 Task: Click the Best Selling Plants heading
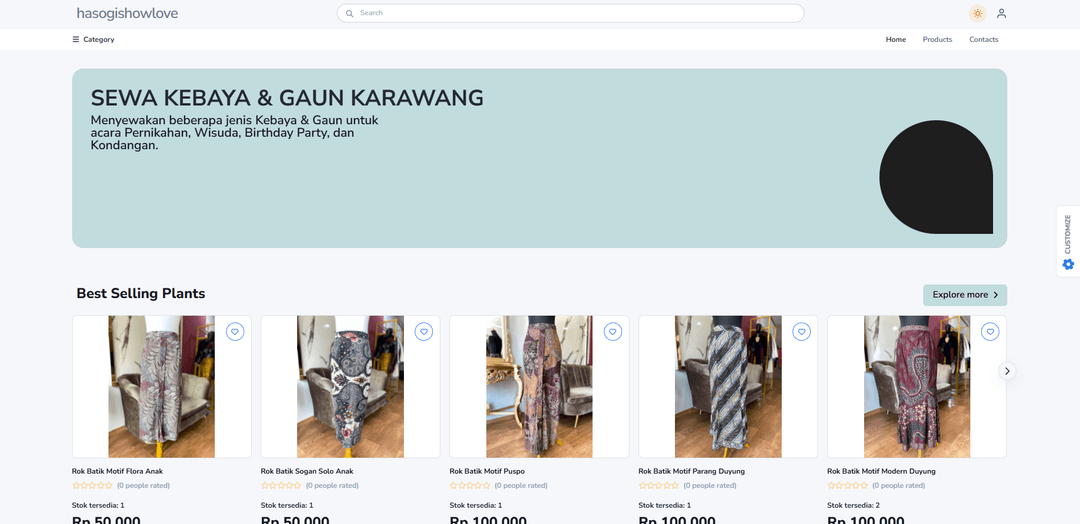(141, 293)
